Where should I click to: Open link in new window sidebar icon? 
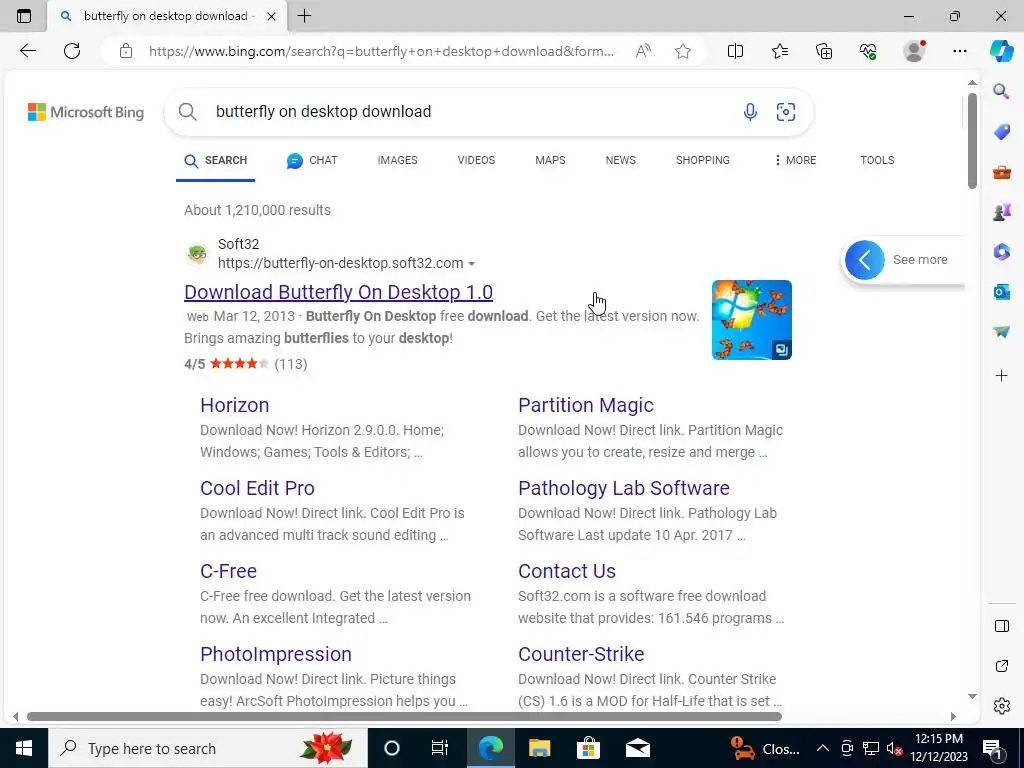[1001, 666]
